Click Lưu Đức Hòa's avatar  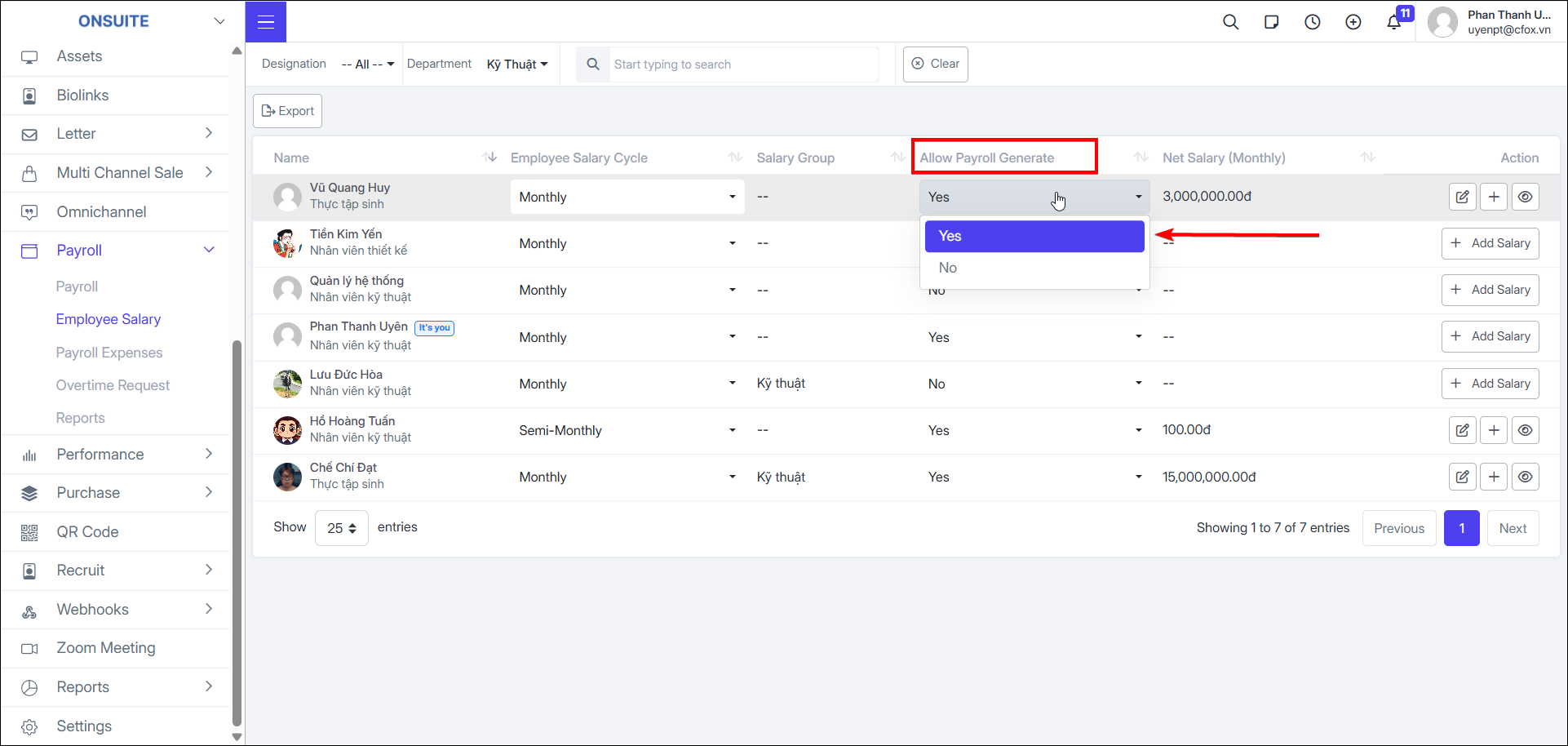tap(287, 384)
